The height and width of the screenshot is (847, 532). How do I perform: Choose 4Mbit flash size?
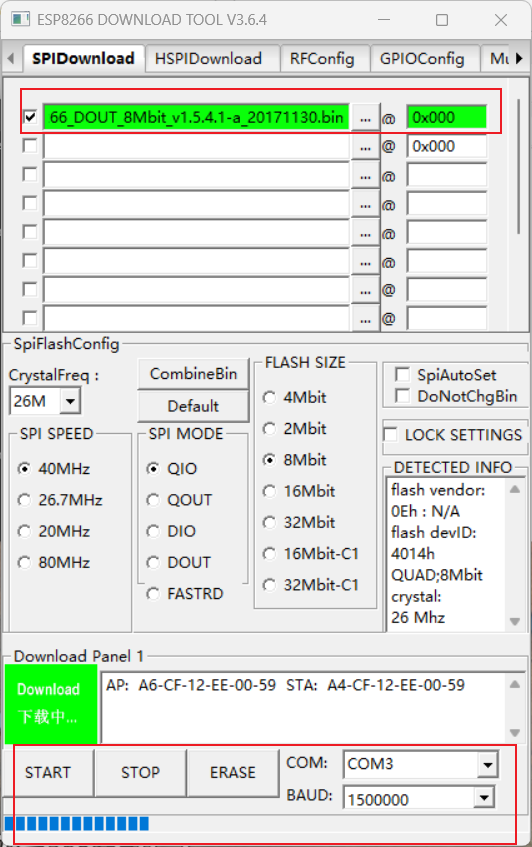tap(294, 397)
